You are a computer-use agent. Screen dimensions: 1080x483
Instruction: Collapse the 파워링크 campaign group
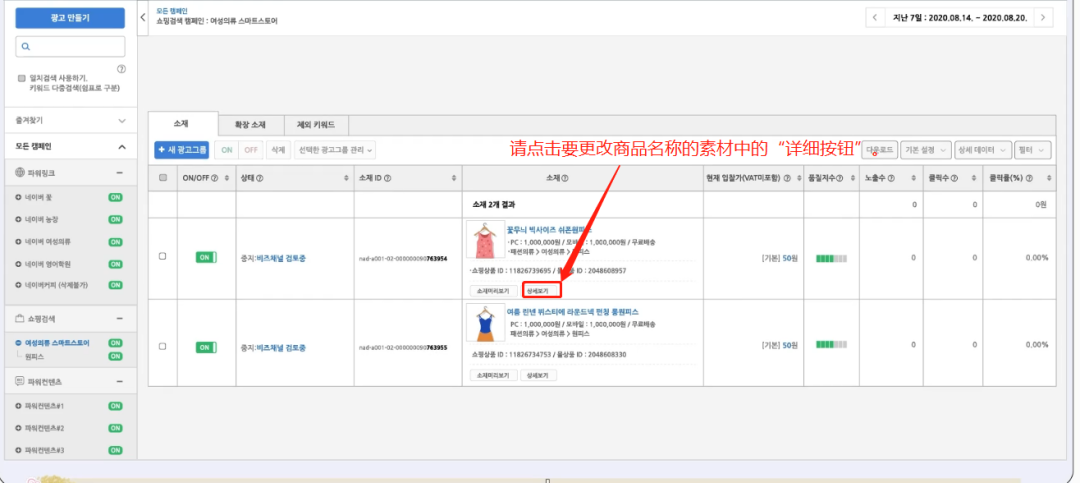pos(119,172)
